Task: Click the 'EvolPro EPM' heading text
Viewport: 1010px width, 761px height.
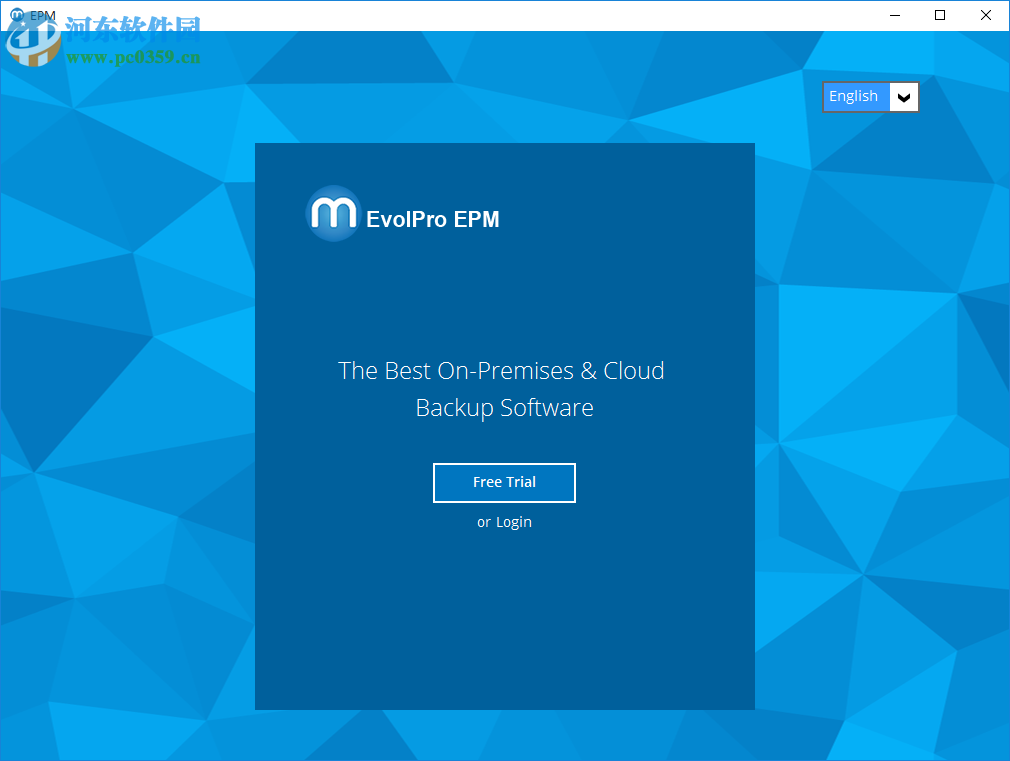Action: click(433, 219)
